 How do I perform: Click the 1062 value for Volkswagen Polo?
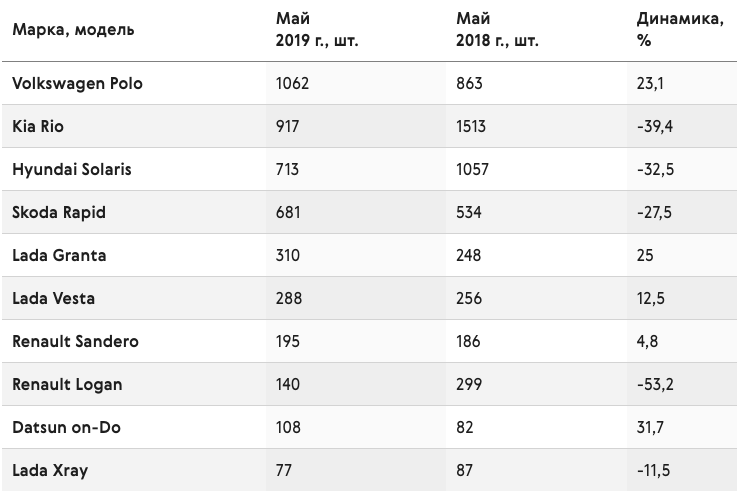coord(293,83)
